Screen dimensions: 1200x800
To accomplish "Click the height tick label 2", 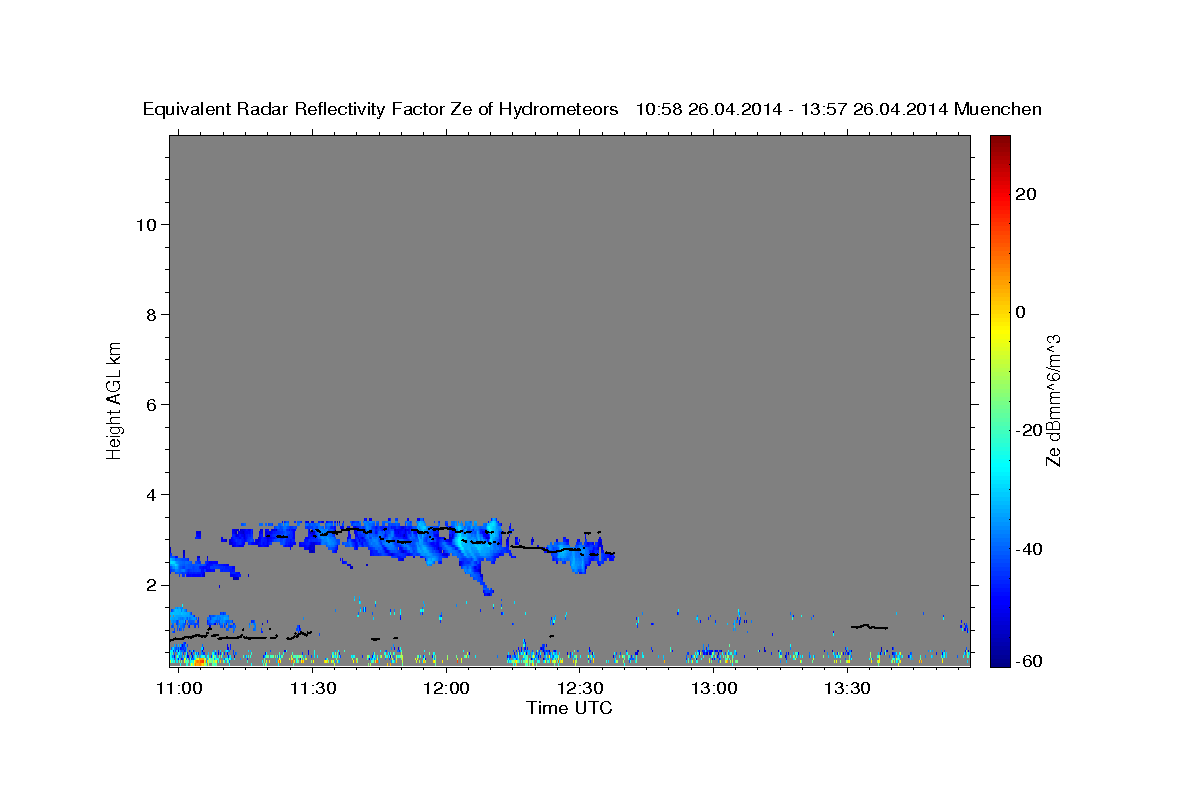I will click(152, 585).
